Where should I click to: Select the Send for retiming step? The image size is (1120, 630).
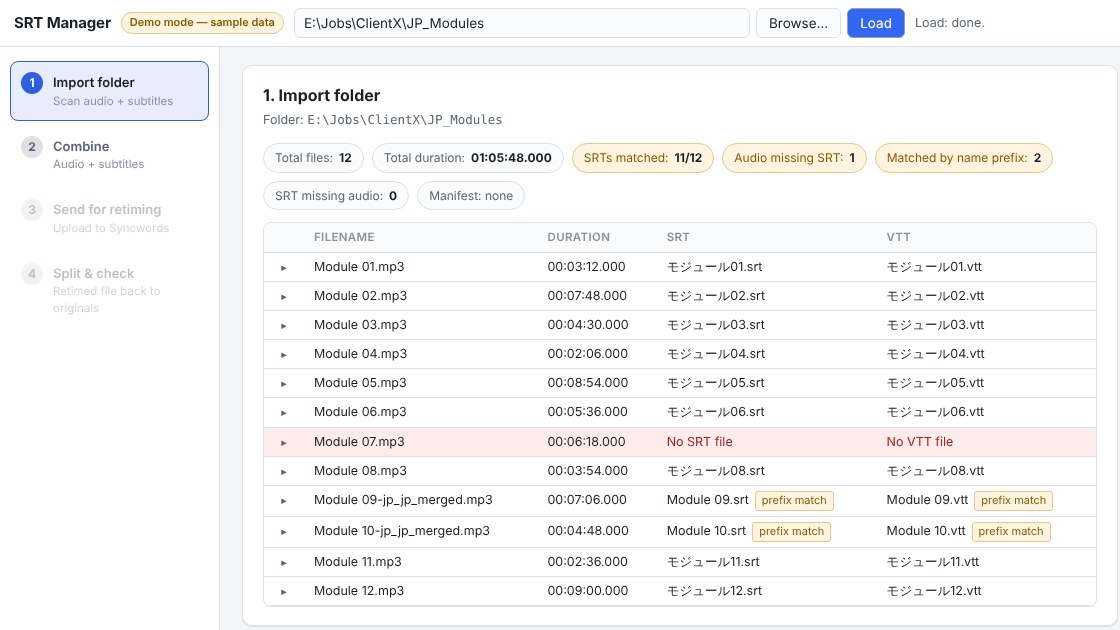coord(109,218)
